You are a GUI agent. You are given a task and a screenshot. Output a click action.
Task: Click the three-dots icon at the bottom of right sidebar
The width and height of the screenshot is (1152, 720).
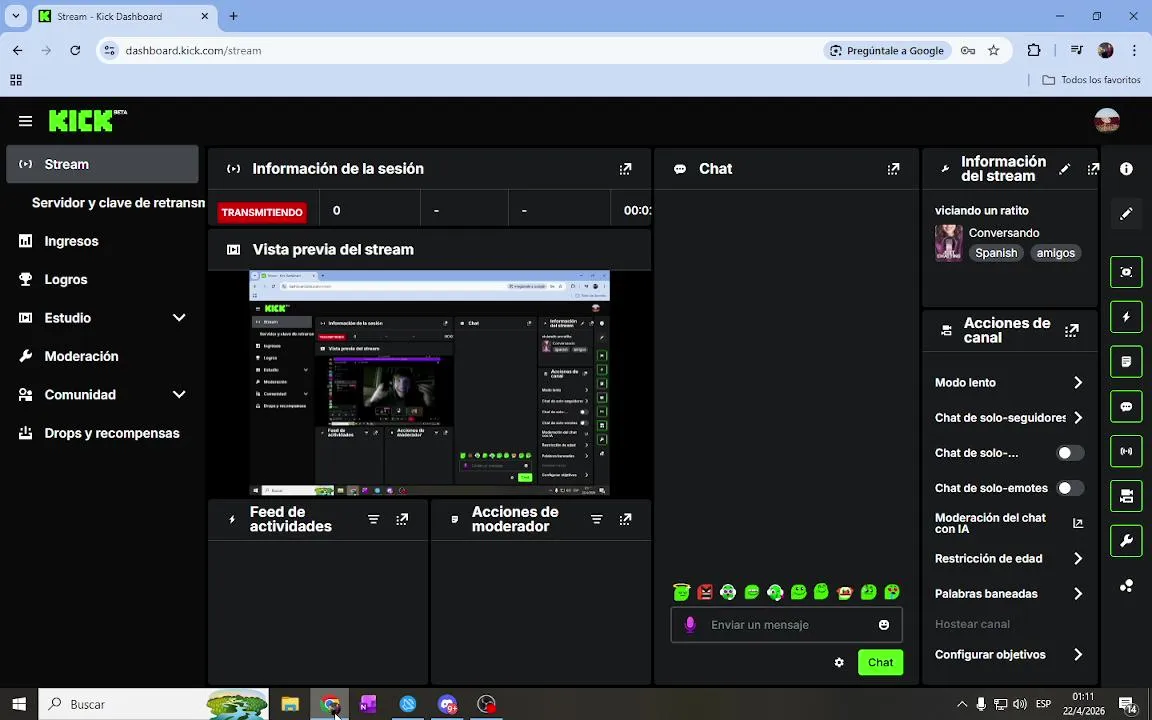(x=1126, y=586)
